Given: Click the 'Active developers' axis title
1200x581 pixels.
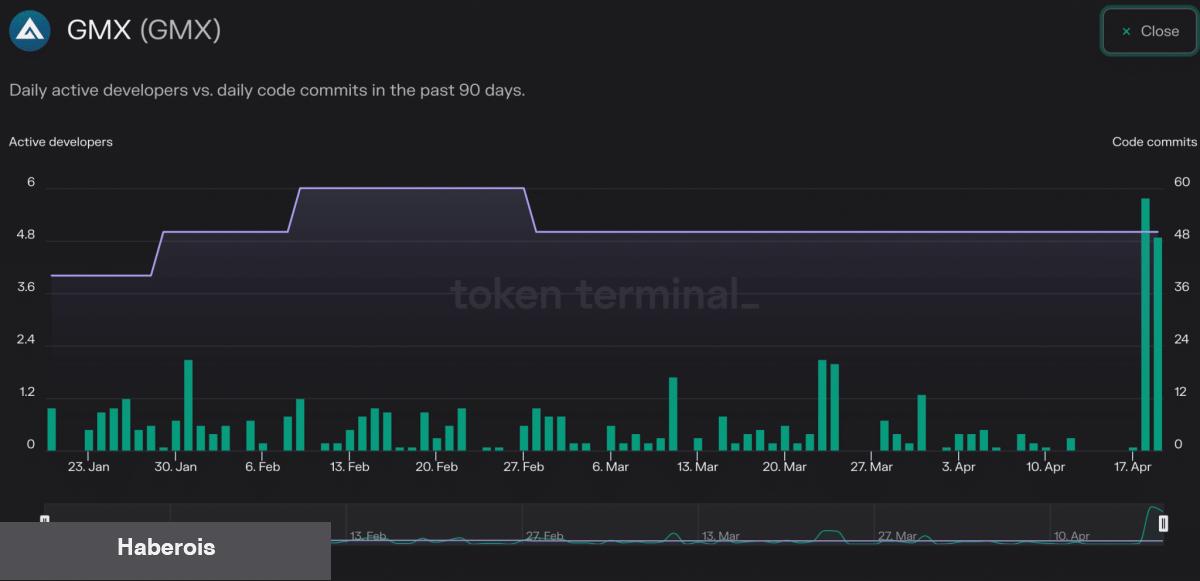Looking at the screenshot, I should tap(61, 142).
